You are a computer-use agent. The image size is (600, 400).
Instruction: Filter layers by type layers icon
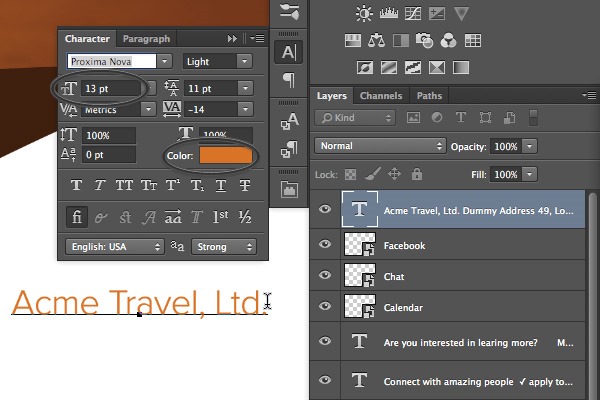coord(461,118)
